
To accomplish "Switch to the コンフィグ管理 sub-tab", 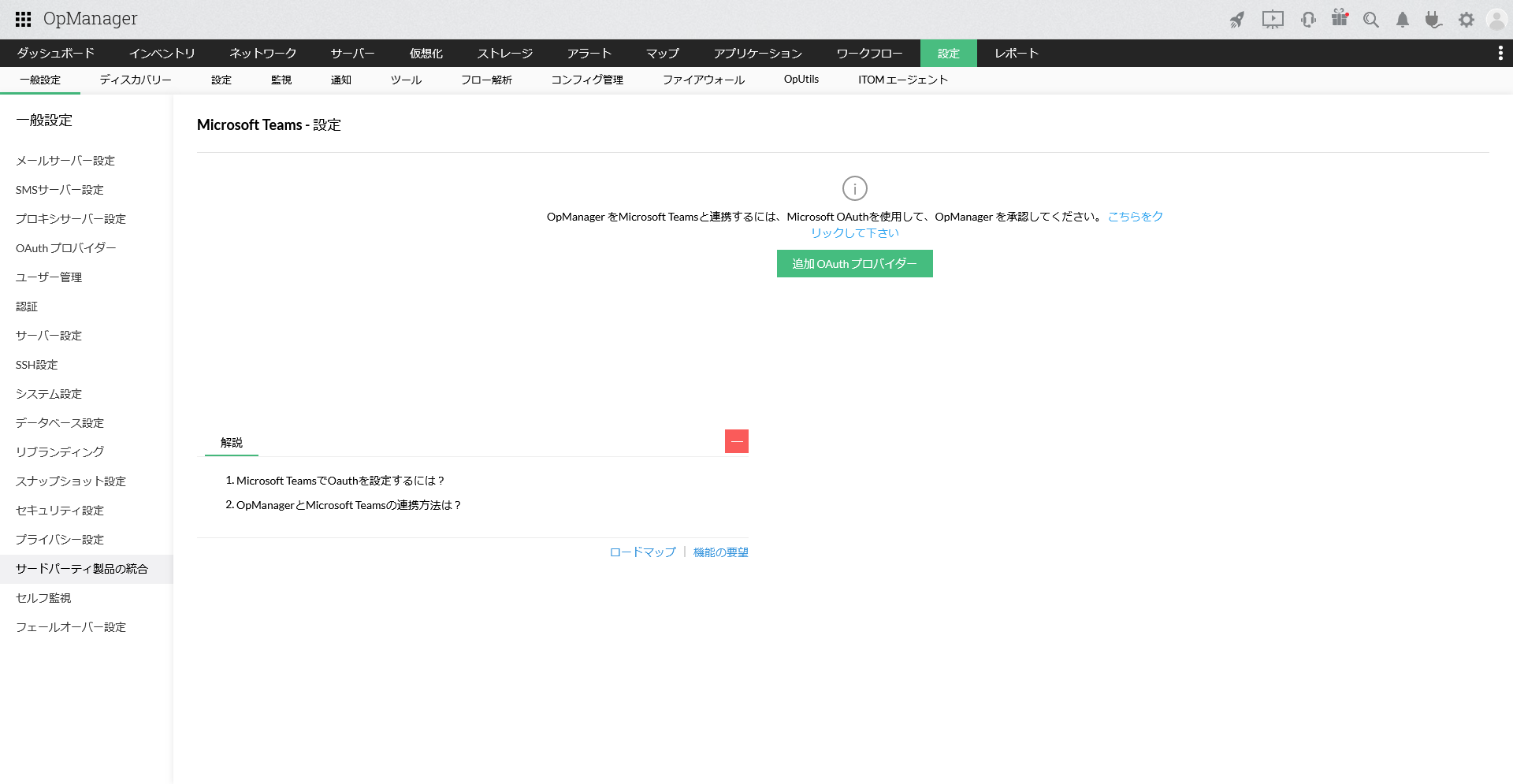I will [587, 80].
